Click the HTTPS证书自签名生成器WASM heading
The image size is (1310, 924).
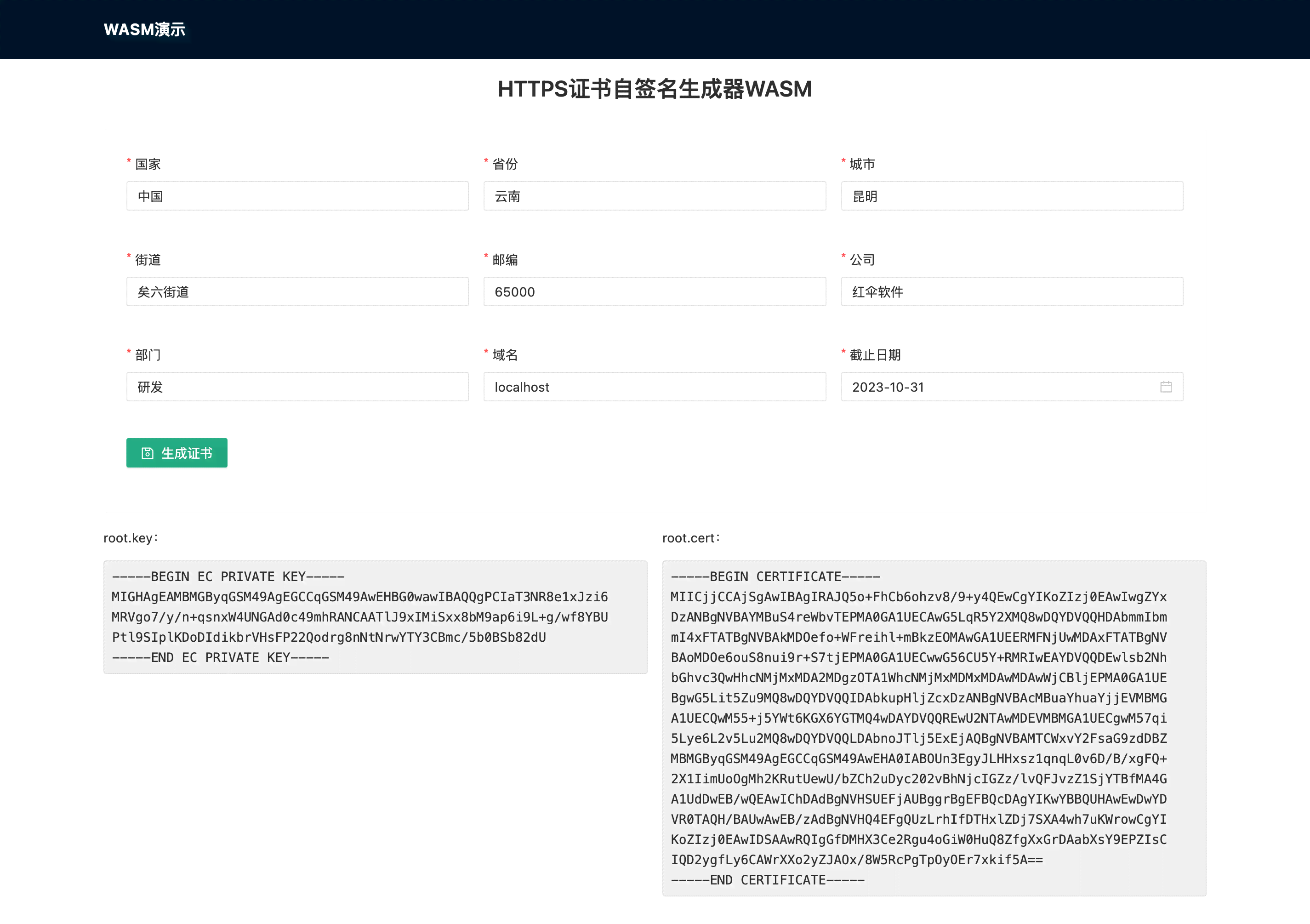655,89
